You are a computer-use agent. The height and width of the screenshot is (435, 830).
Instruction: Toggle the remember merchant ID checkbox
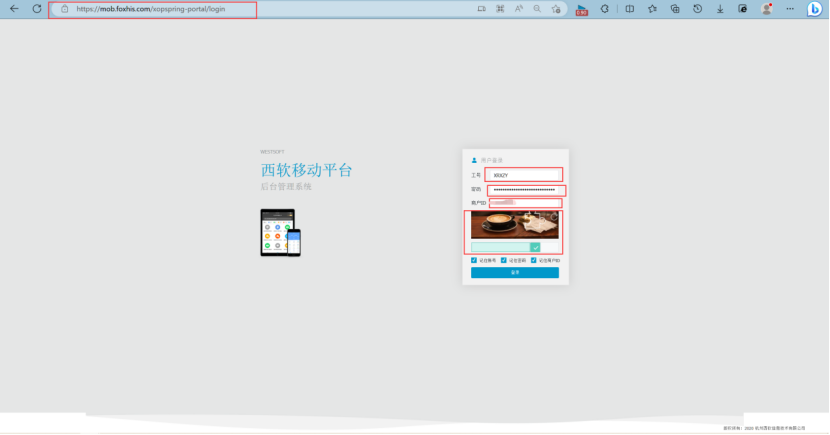pyautogui.click(x=534, y=260)
